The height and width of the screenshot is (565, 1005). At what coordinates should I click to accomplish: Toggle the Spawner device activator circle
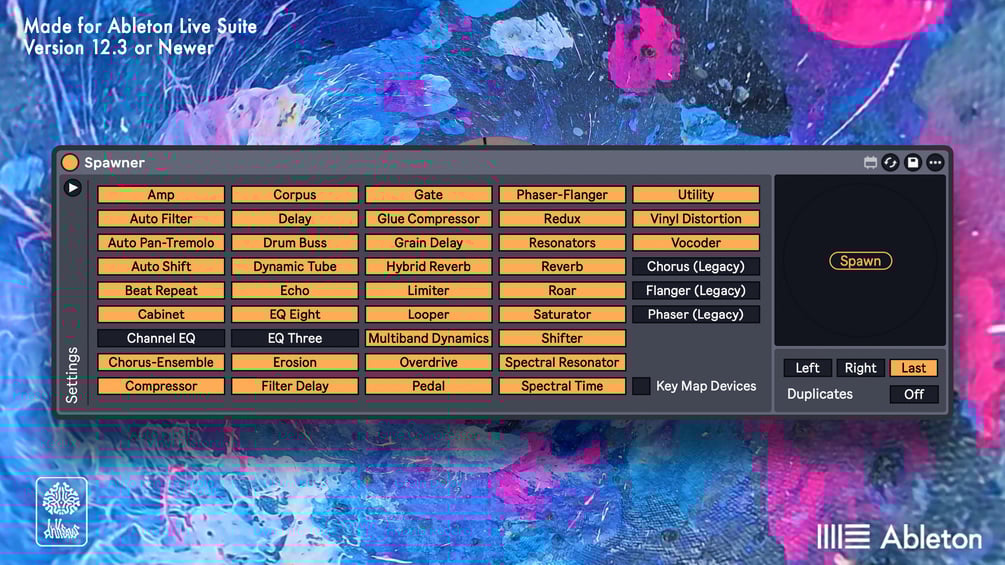click(x=70, y=163)
